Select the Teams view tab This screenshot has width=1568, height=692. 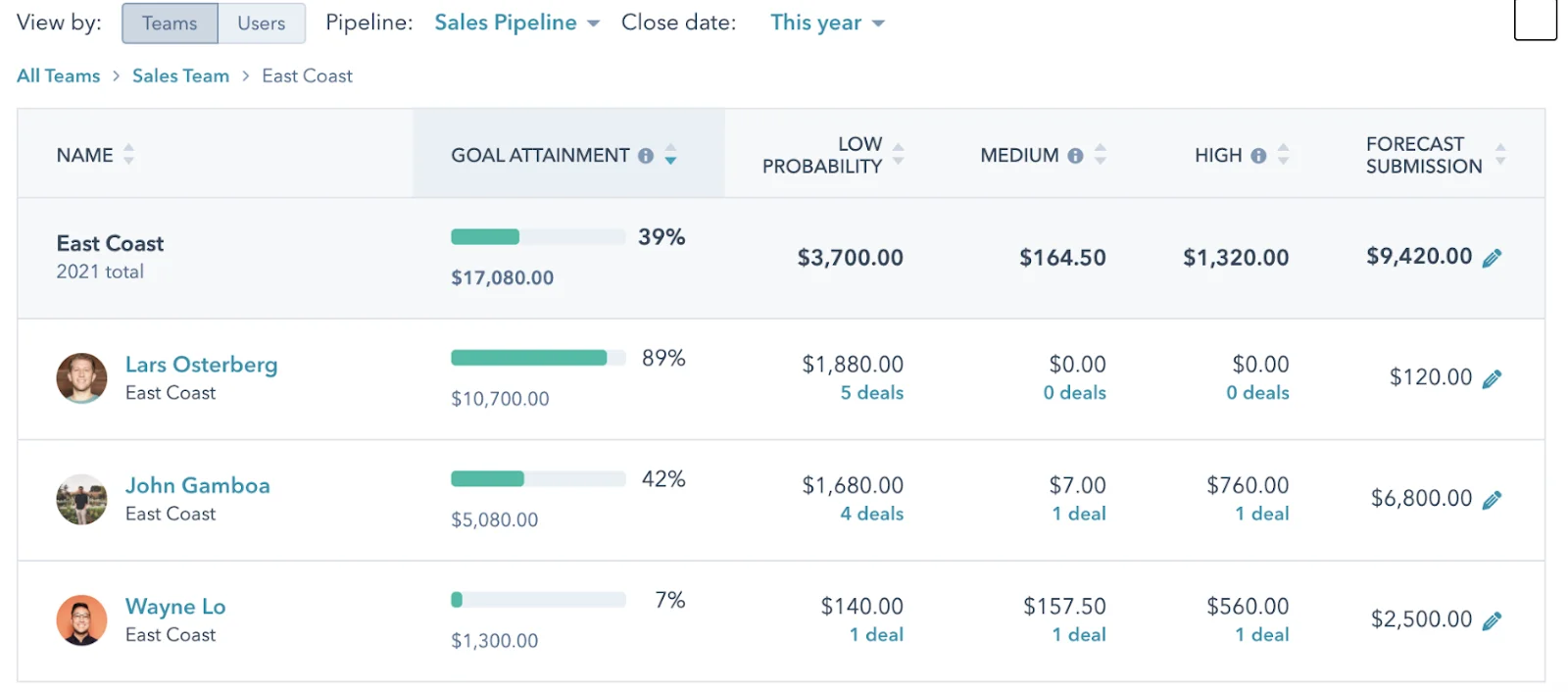[x=170, y=22]
